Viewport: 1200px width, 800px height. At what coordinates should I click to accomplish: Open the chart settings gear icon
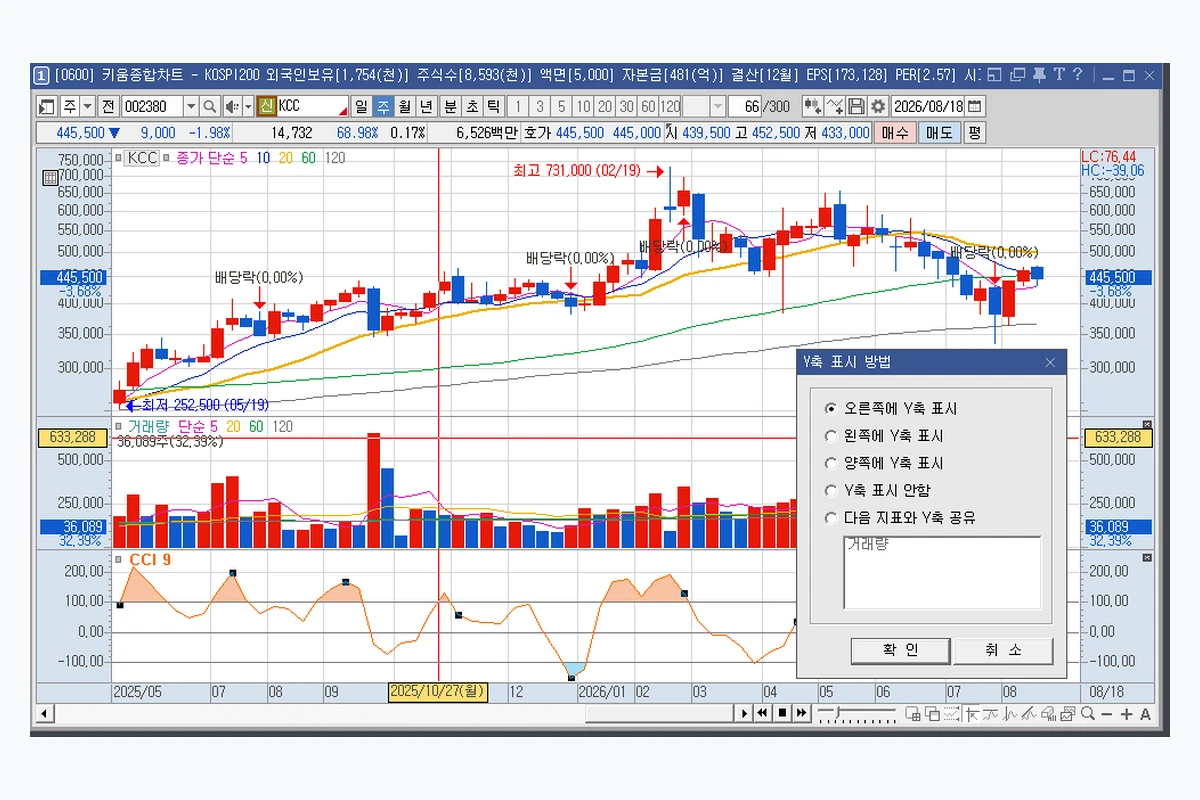(x=877, y=105)
